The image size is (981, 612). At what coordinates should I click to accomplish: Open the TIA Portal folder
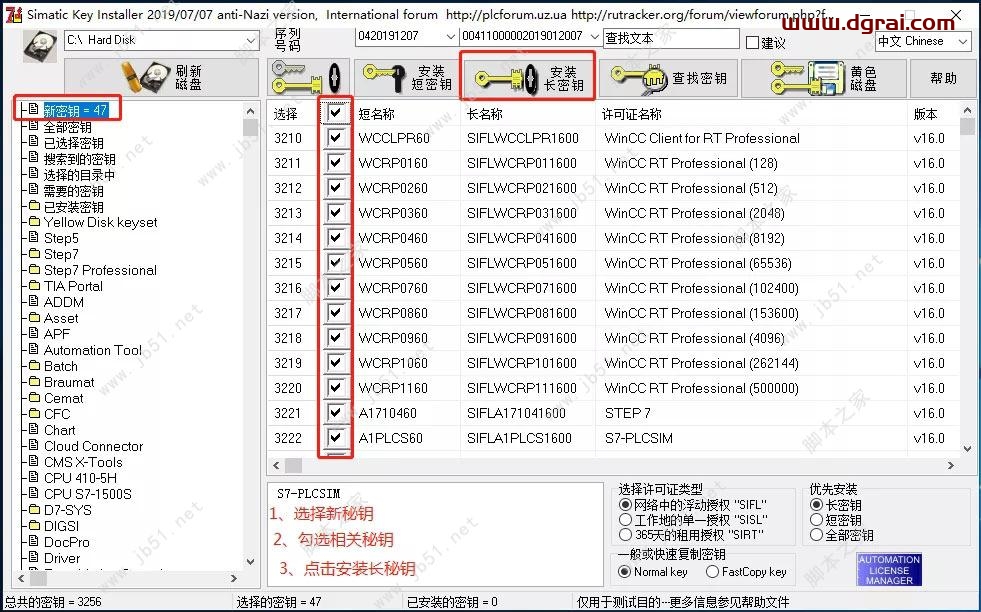pyautogui.click(x=73, y=286)
